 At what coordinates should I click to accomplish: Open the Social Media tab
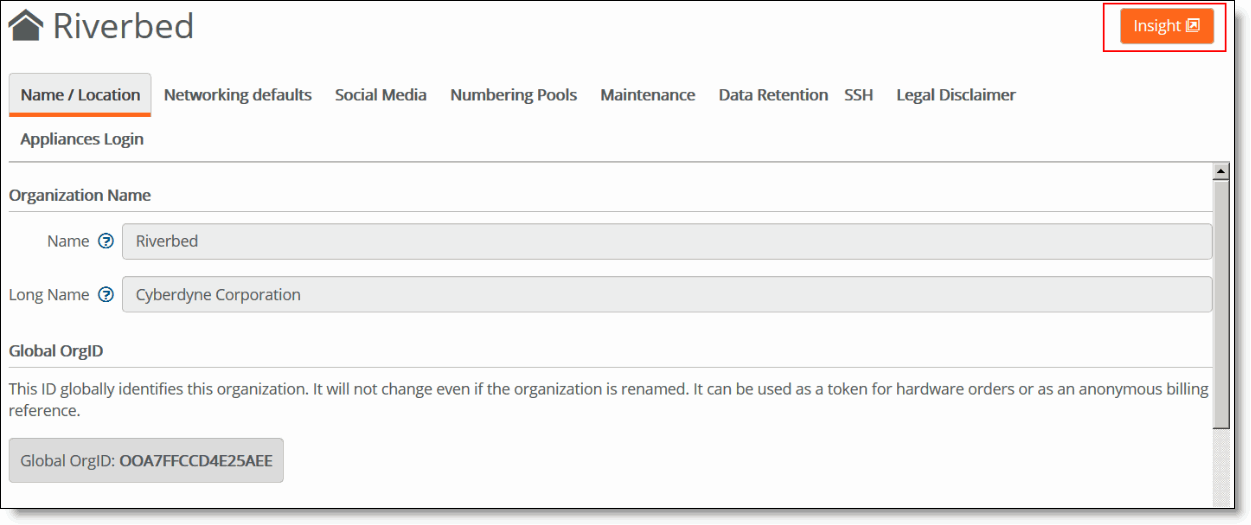point(381,95)
